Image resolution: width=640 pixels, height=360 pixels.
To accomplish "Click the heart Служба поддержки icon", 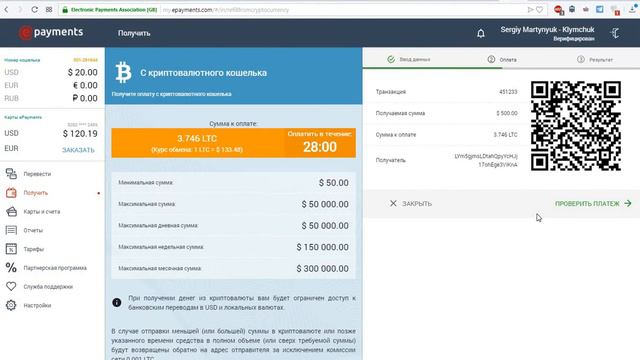I will [11, 286].
